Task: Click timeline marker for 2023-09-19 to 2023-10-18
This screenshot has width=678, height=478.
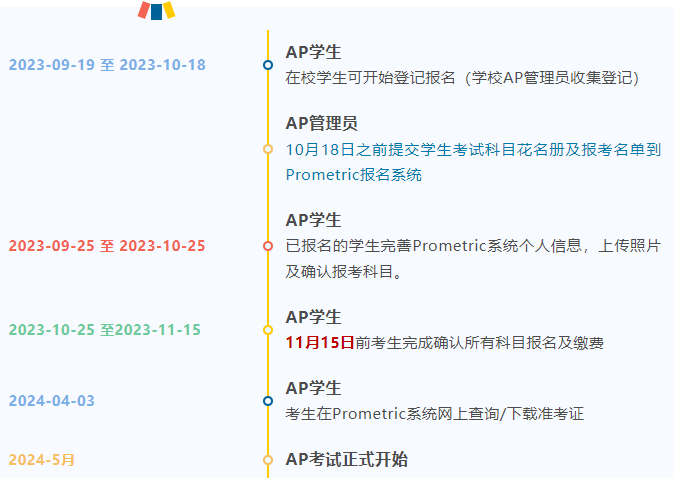Action: point(268,65)
